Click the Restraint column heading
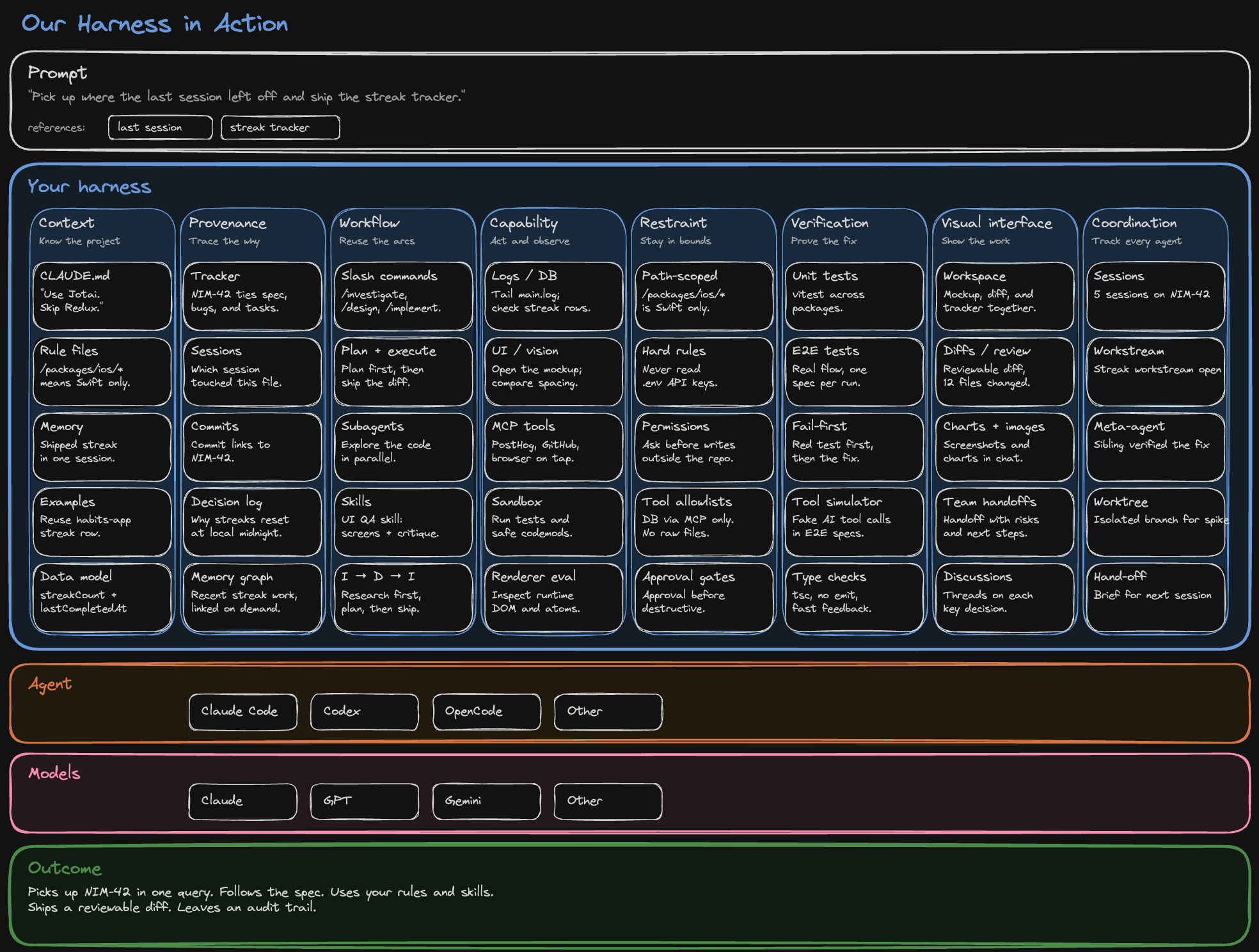This screenshot has width=1259, height=952. [673, 223]
